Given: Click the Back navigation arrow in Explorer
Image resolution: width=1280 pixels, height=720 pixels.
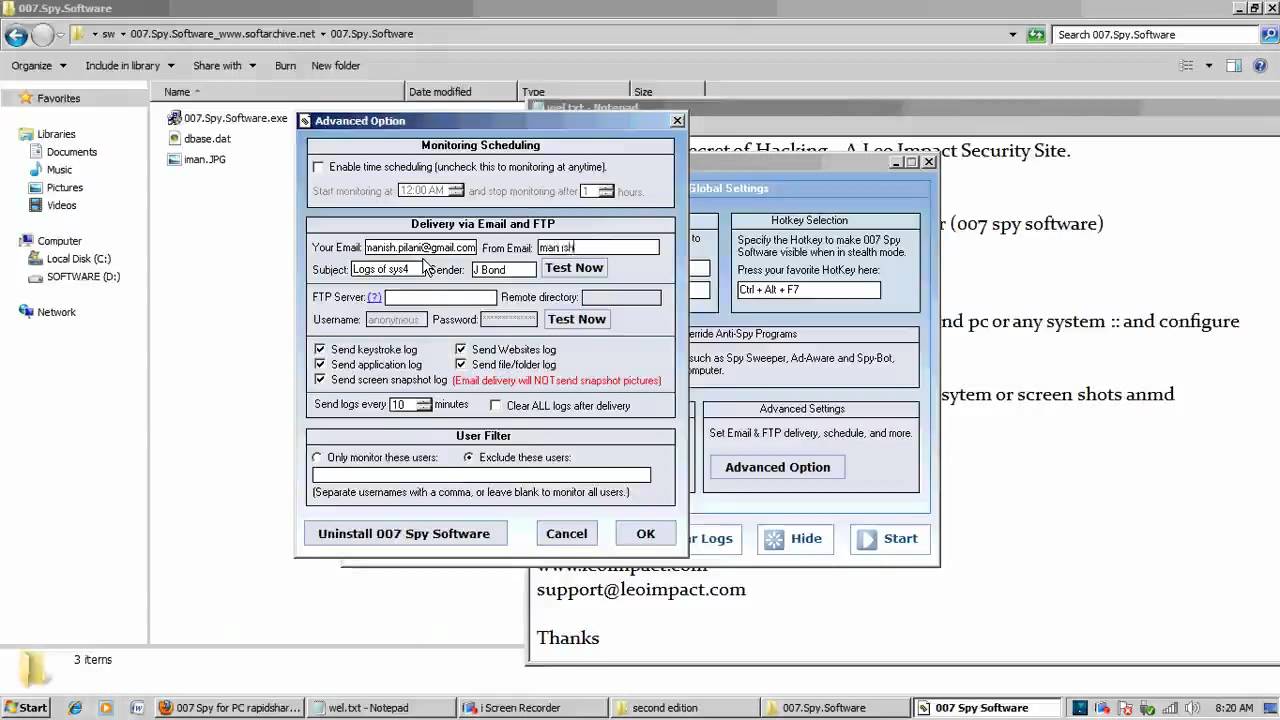Looking at the screenshot, I should [x=16, y=35].
